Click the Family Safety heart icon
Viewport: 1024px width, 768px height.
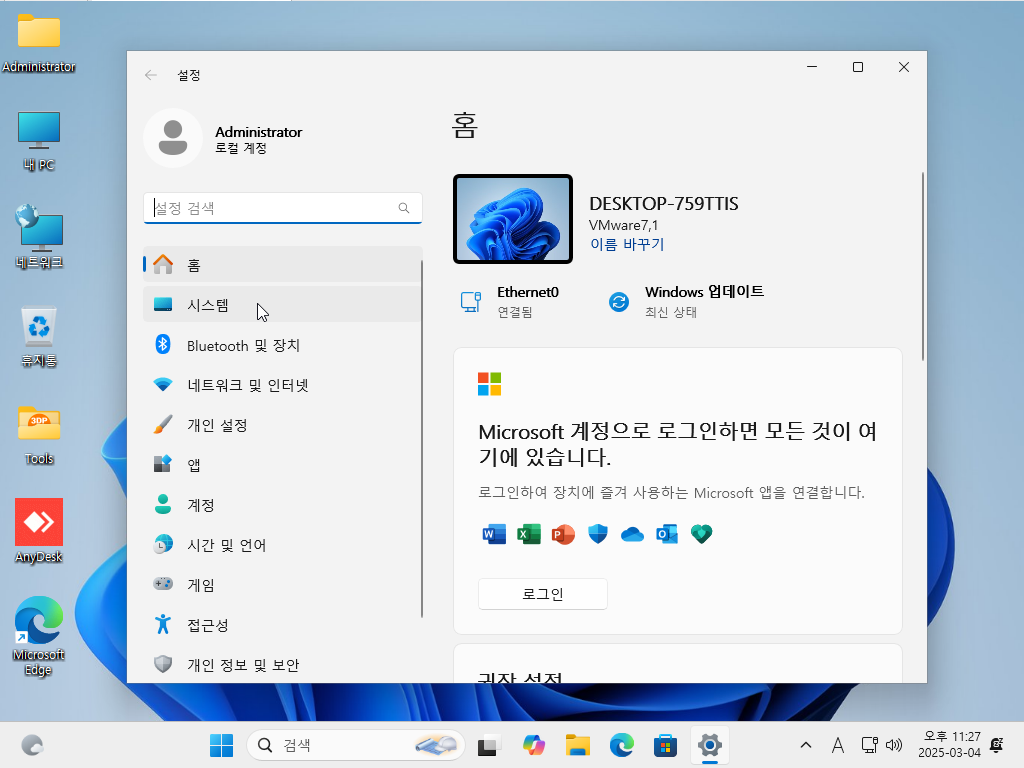pos(701,534)
